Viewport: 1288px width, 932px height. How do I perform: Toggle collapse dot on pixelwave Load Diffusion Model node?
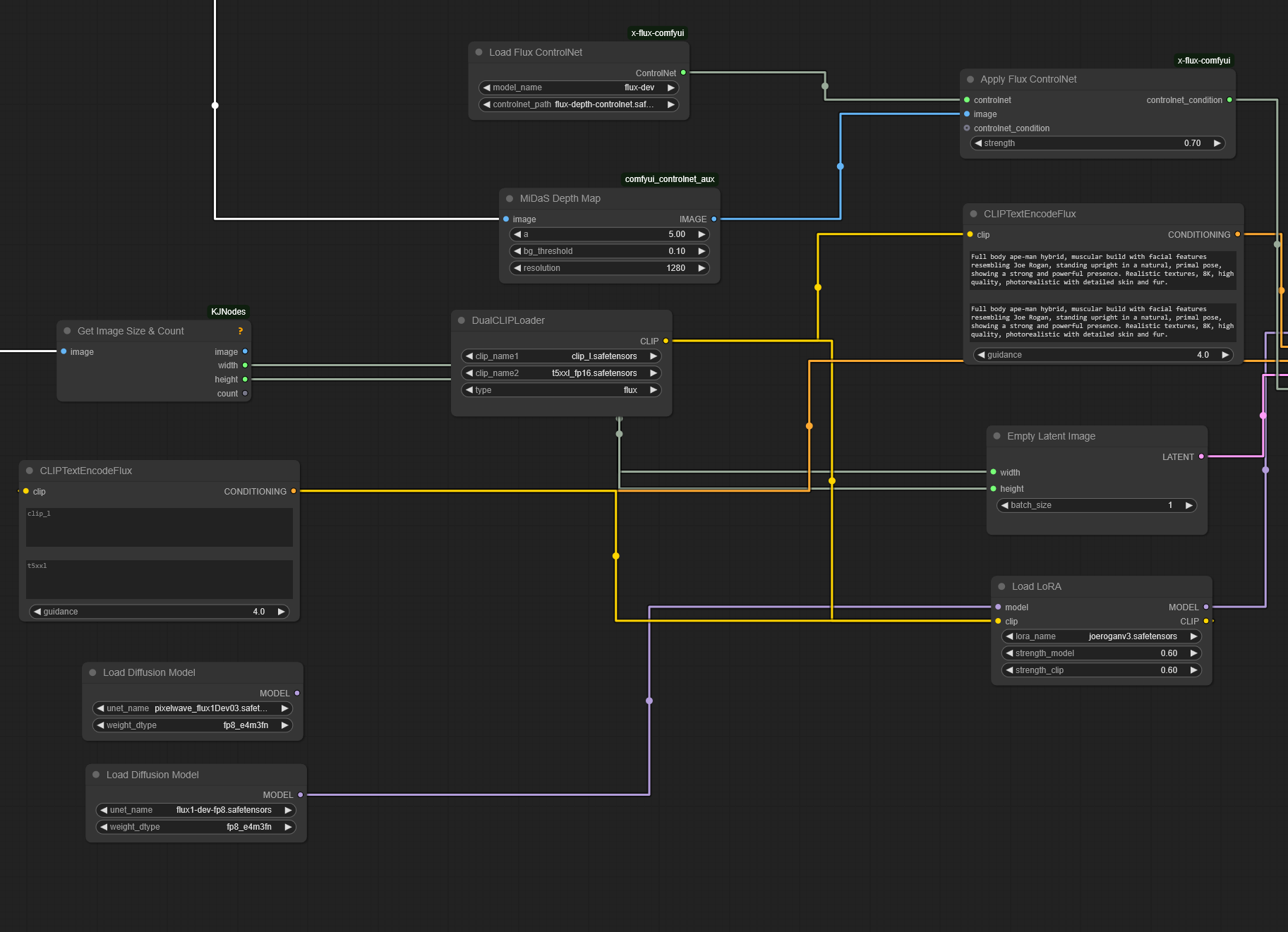(x=92, y=672)
